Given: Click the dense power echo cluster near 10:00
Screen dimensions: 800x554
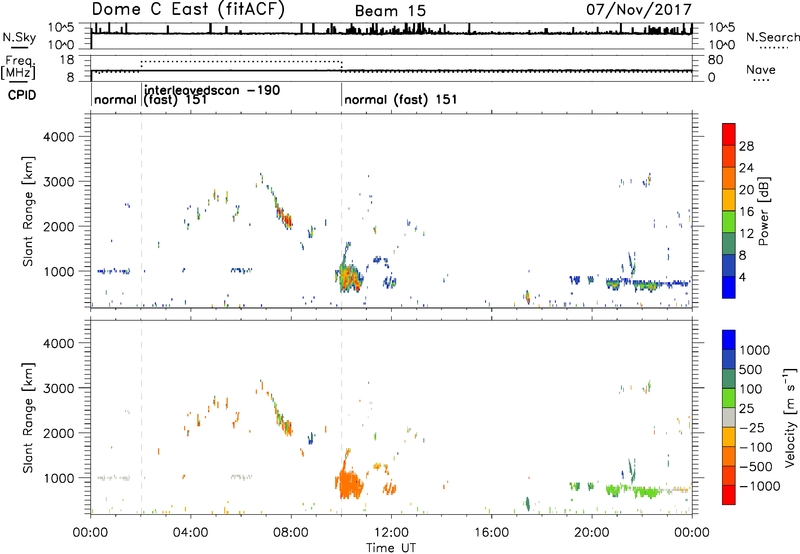Looking at the screenshot, I should (349, 278).
